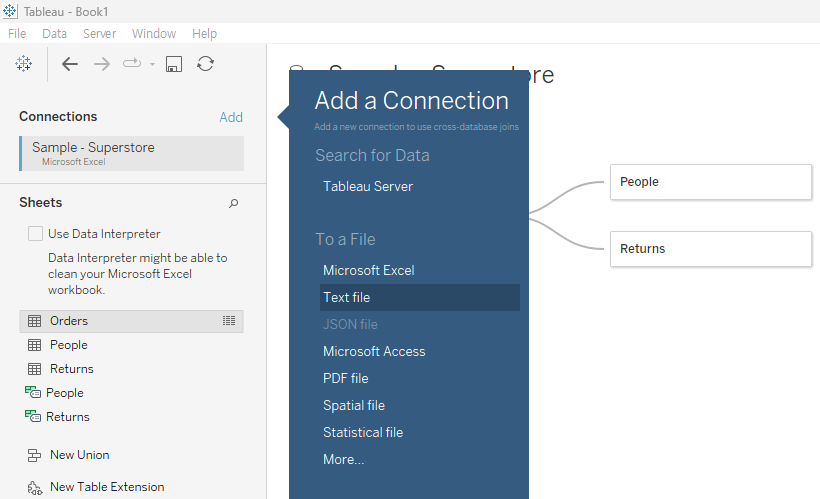This screenshot has width=820, height=499.
Task: Enable the Use Data Interpreter checkbox
Action: (x=36, y=233)
